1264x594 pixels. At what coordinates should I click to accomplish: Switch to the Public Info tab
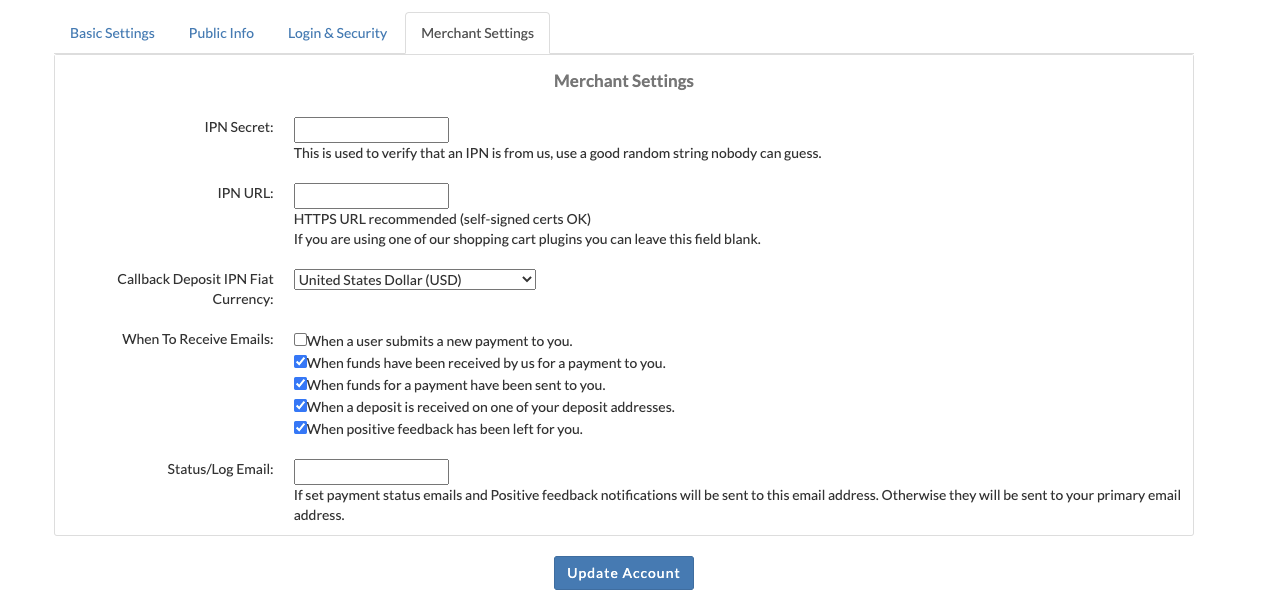coord(221,33)
